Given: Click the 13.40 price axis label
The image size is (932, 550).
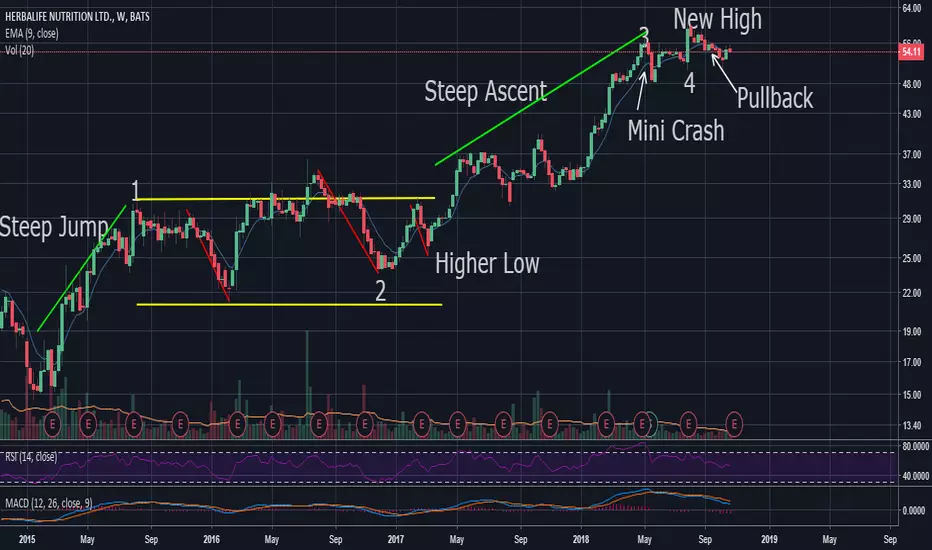Looking at the screenshot, I should point(911,425).
